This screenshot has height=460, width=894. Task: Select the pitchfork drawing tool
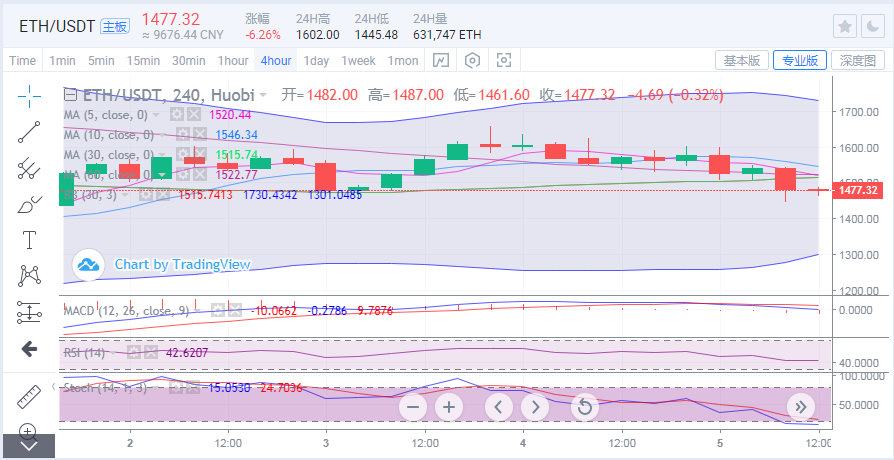coord(29,168)
